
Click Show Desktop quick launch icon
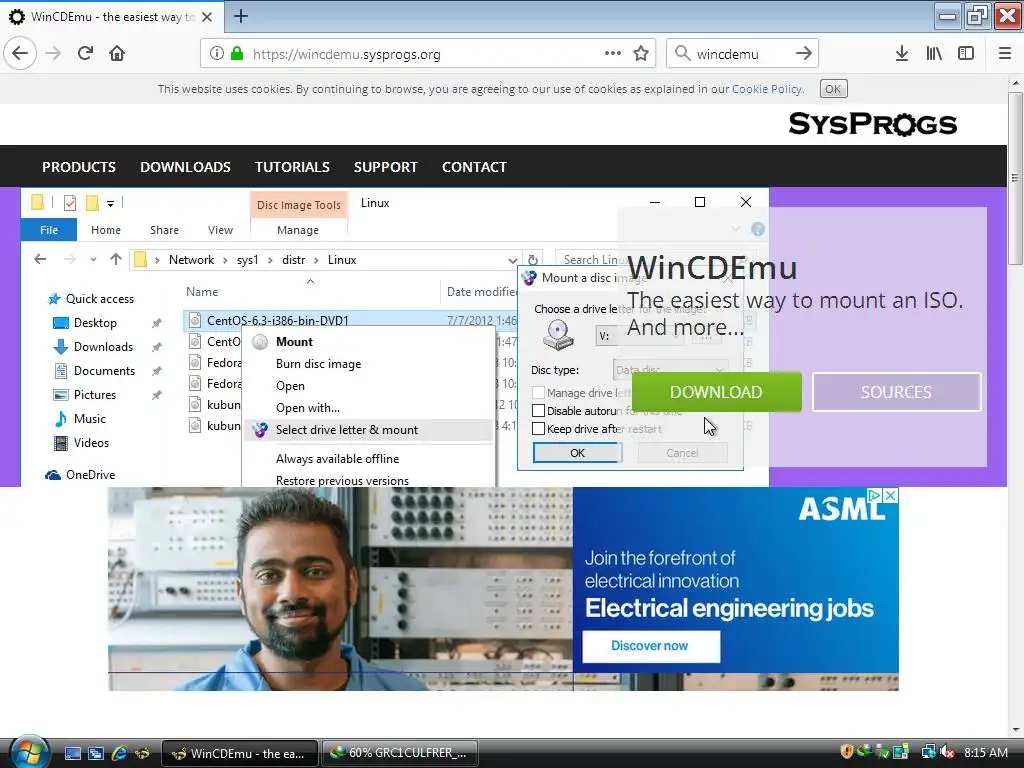coord(72,753)
